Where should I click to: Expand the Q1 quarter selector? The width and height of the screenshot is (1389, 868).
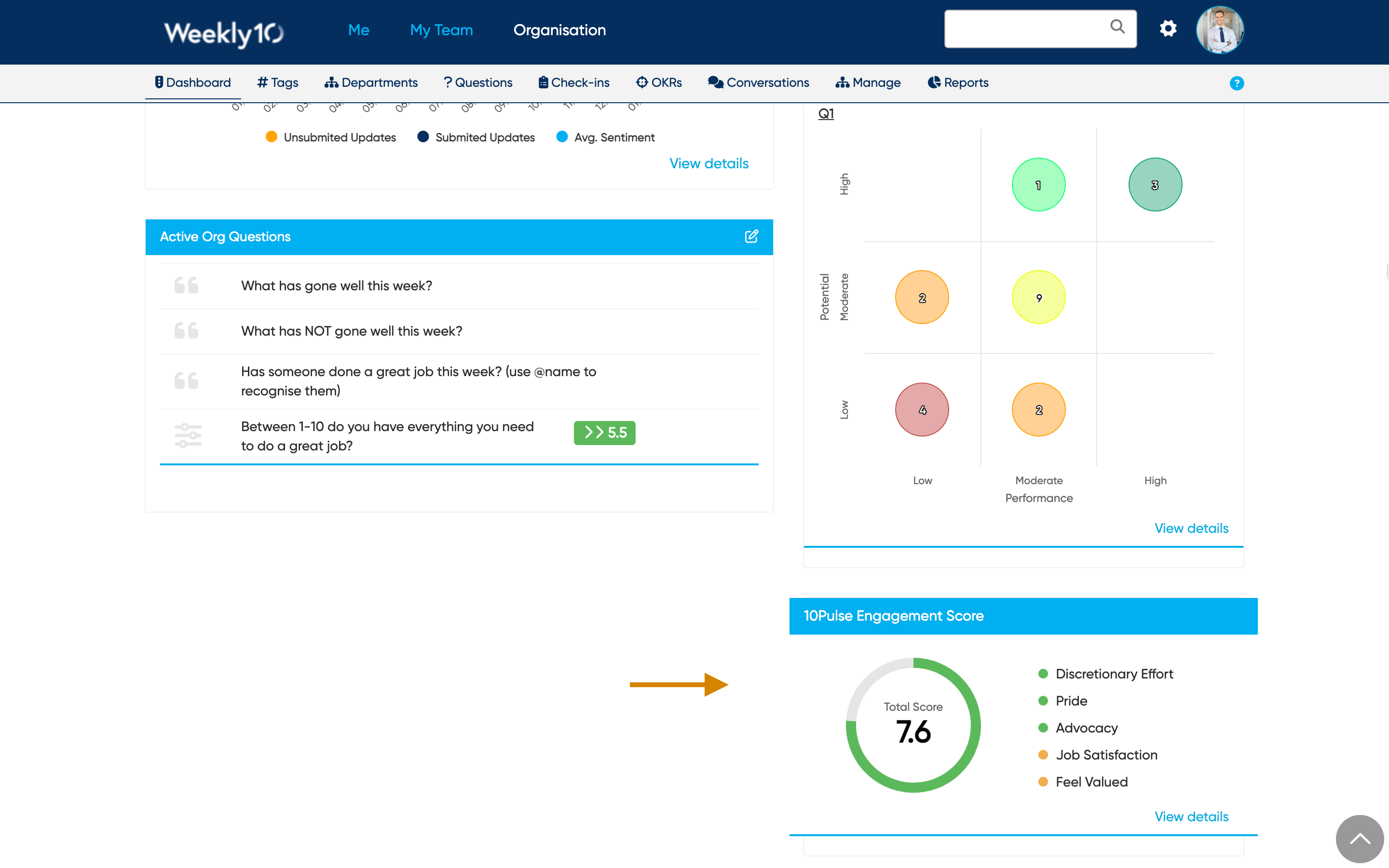click(x=826, y=114)
